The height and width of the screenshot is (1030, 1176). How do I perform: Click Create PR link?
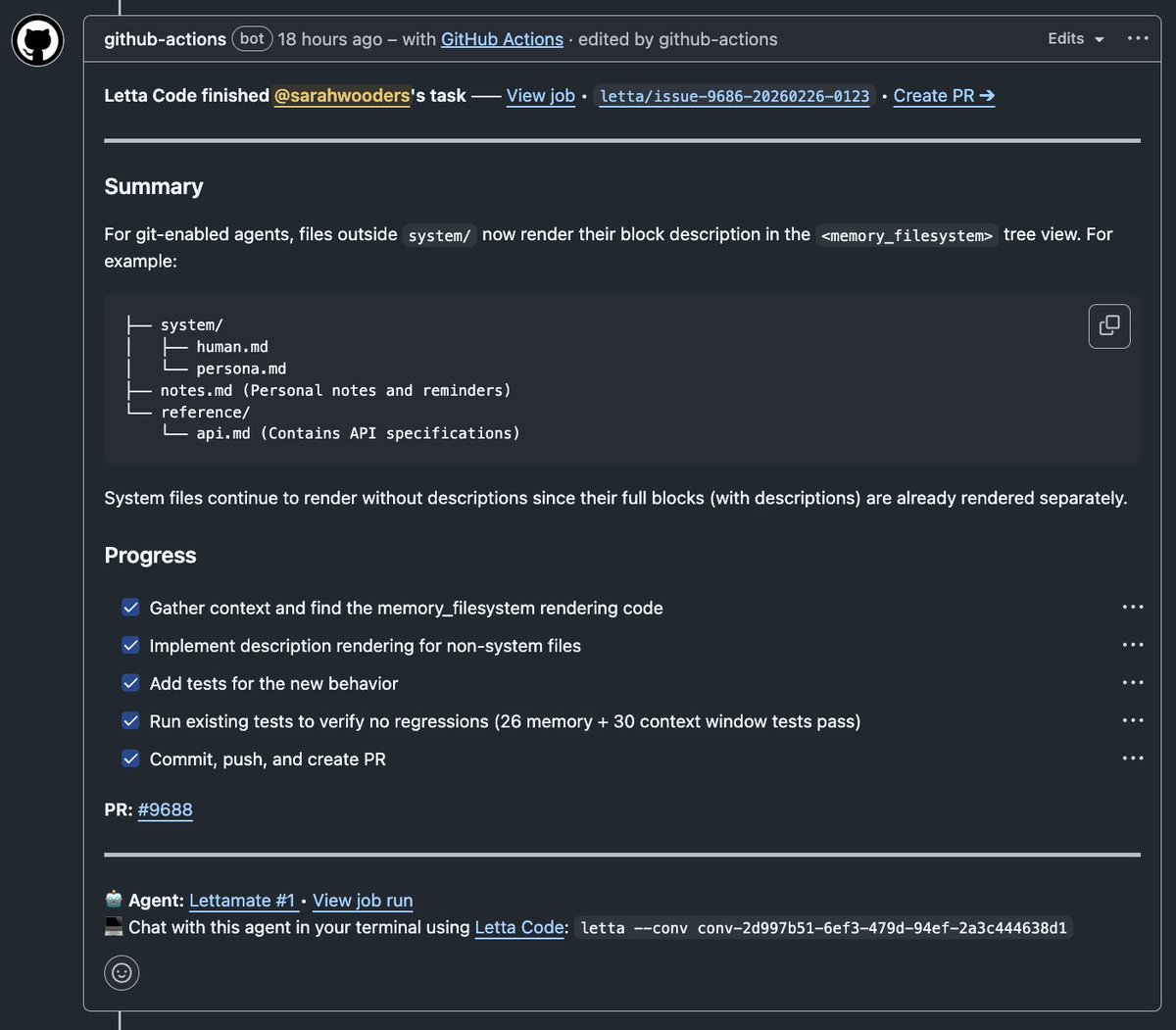pos(944,95)
